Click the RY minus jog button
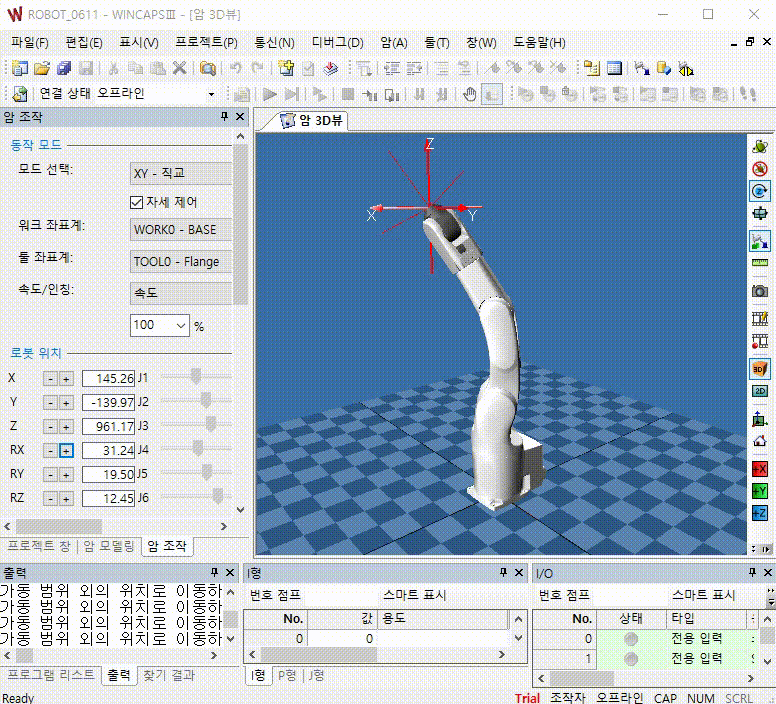Viewport: 776px width, 704px height. click(50, 474)
